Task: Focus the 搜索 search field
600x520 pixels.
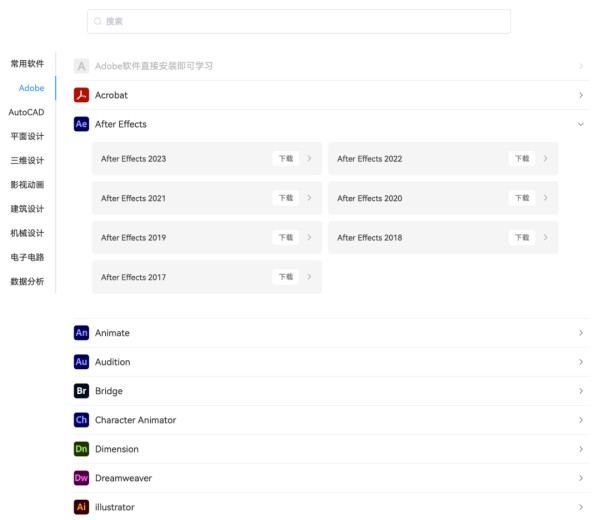Action: click(x=299, y=21)
